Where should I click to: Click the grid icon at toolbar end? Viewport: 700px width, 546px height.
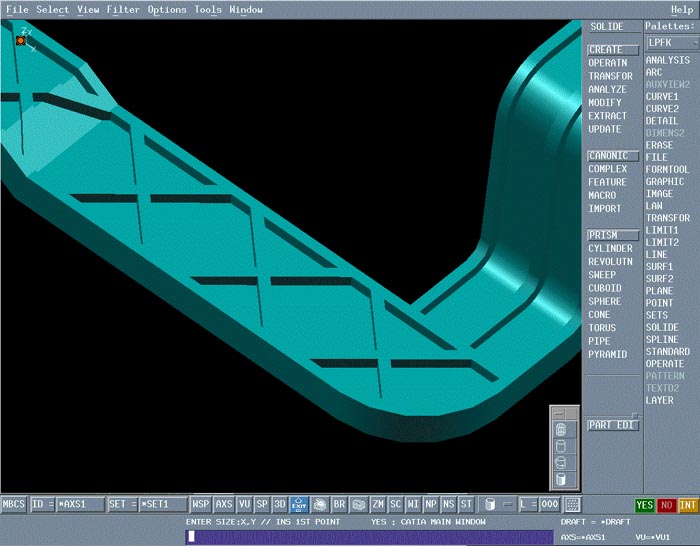573,504
